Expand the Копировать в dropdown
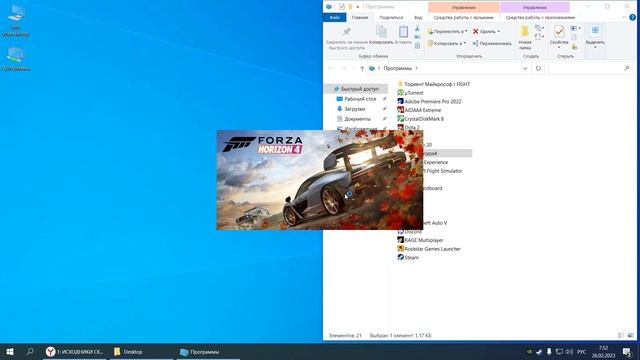 coord(464,43)
